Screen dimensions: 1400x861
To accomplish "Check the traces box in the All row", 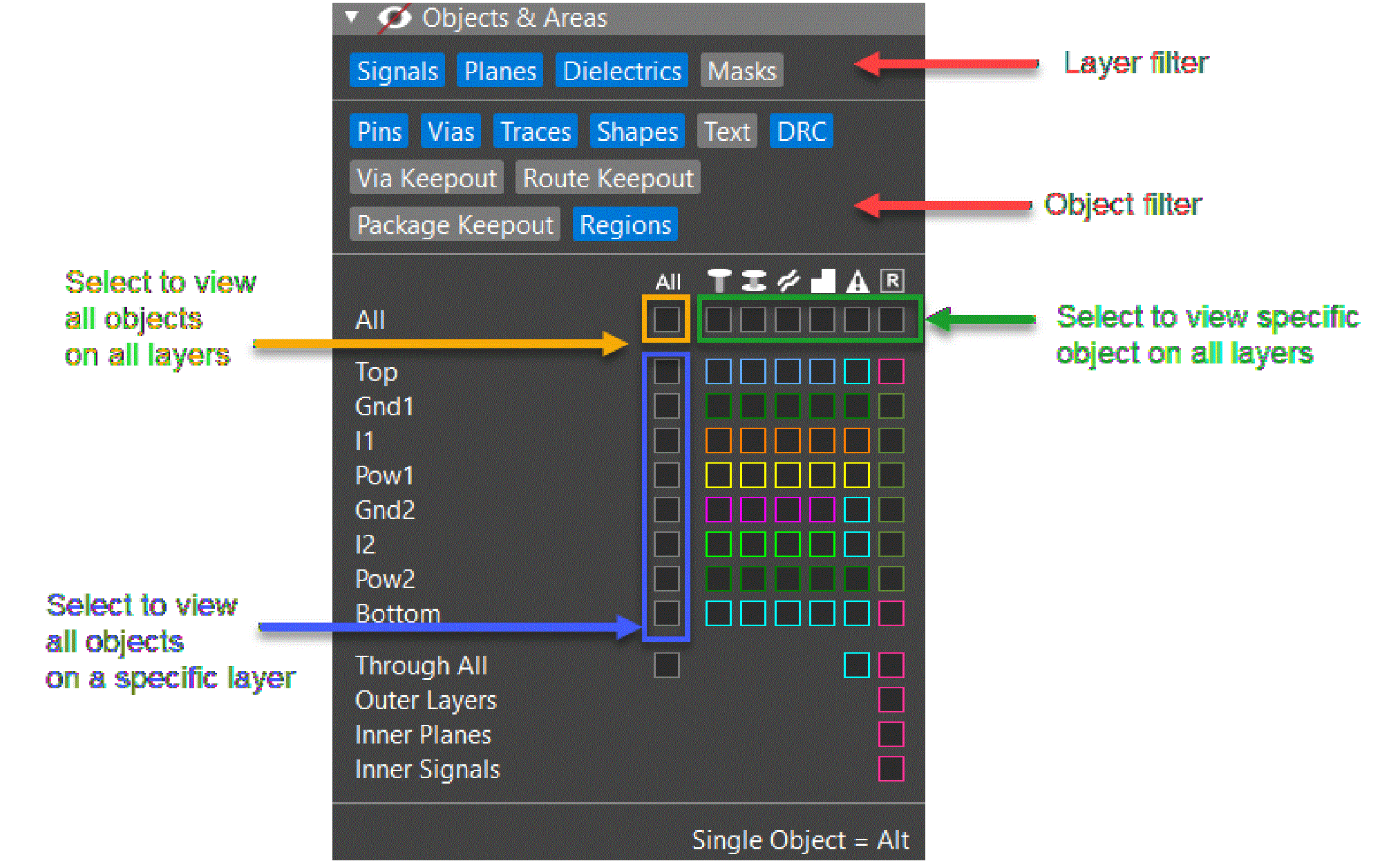I will pyautogui.click(x=788, y=320).
